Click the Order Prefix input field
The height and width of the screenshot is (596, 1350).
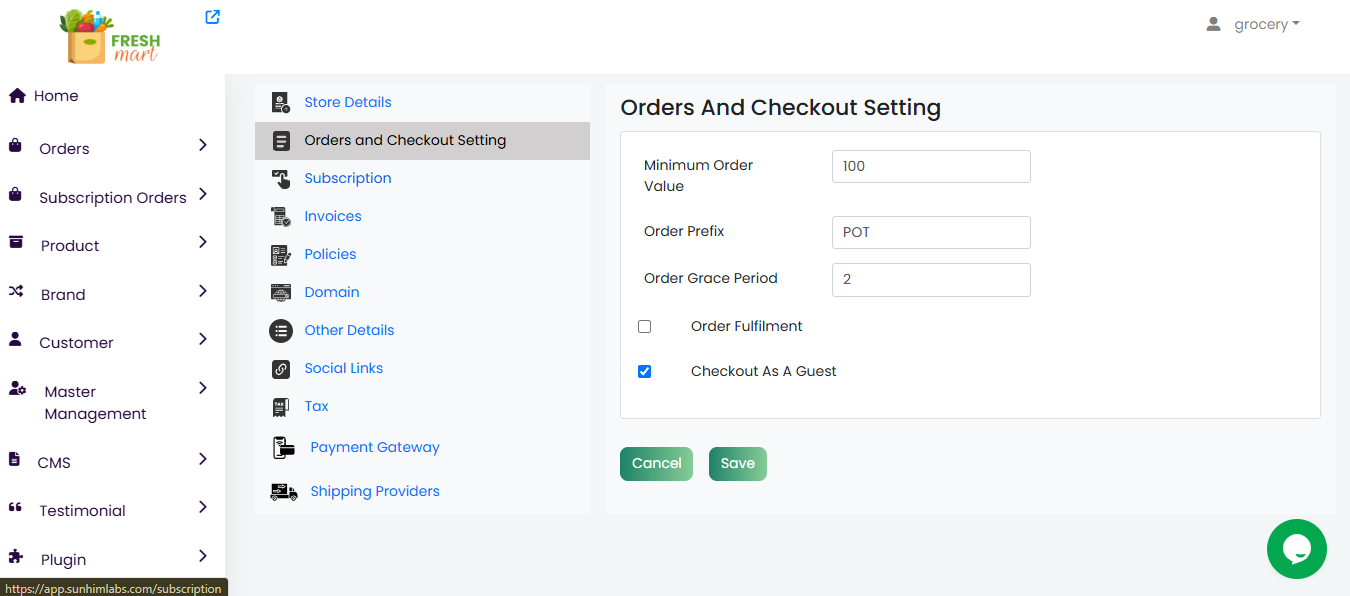(x=930, y=232)
